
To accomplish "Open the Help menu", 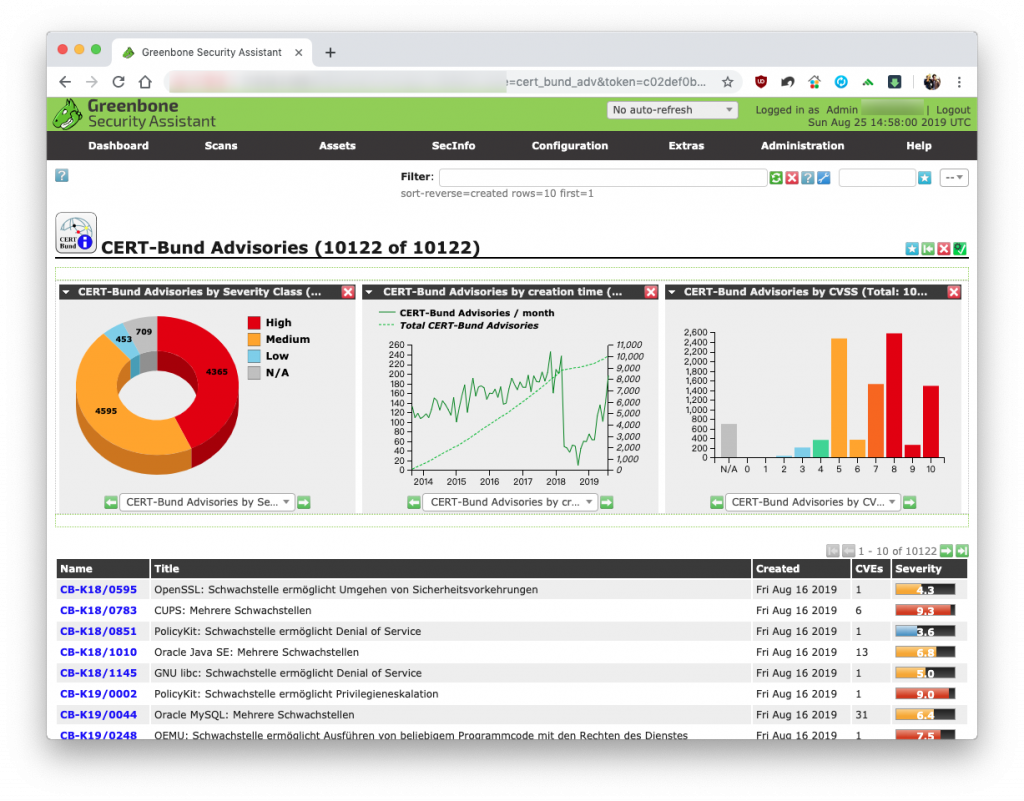I will [x=918, y=146].
